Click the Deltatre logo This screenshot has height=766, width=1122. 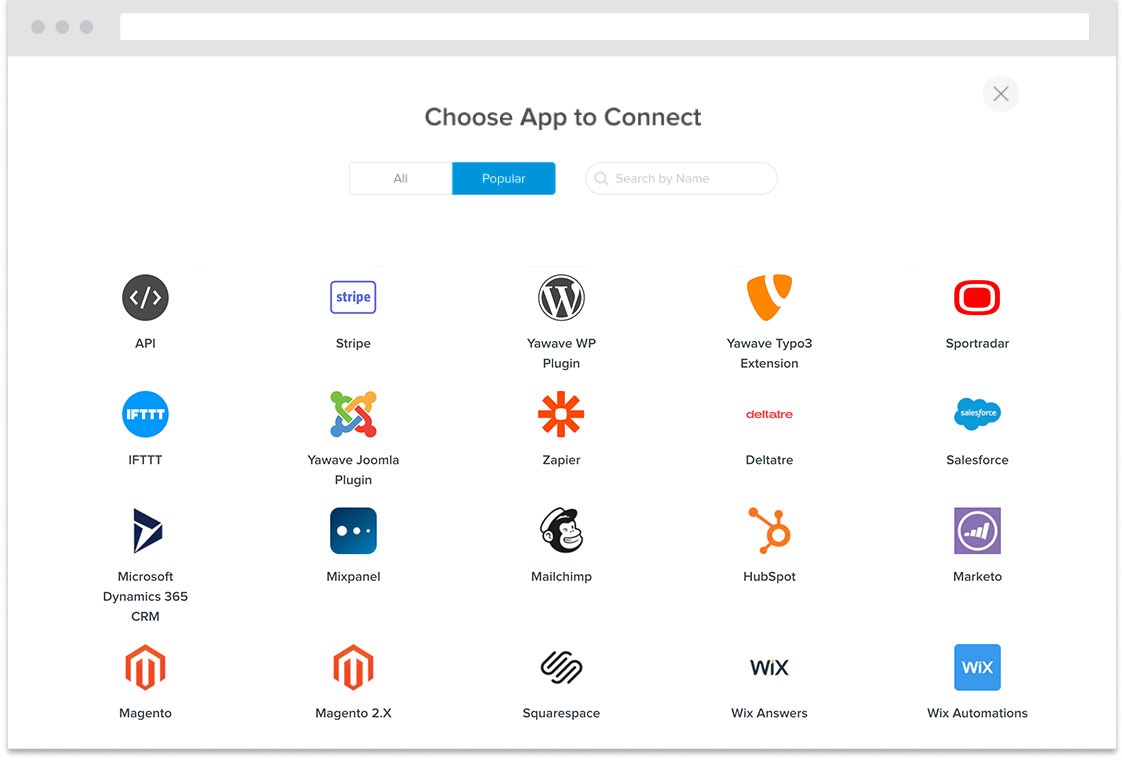[769, 414]
